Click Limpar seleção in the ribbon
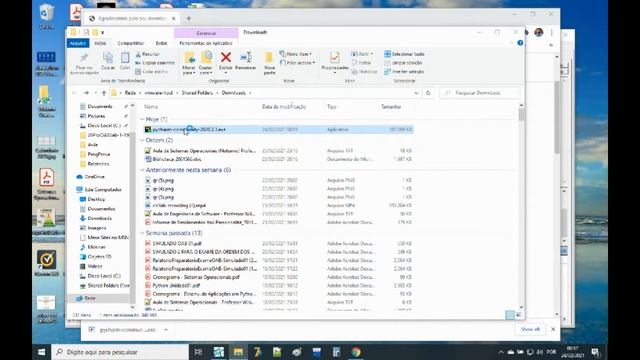The width and height of the screenshot is (640, 360). 403,63
